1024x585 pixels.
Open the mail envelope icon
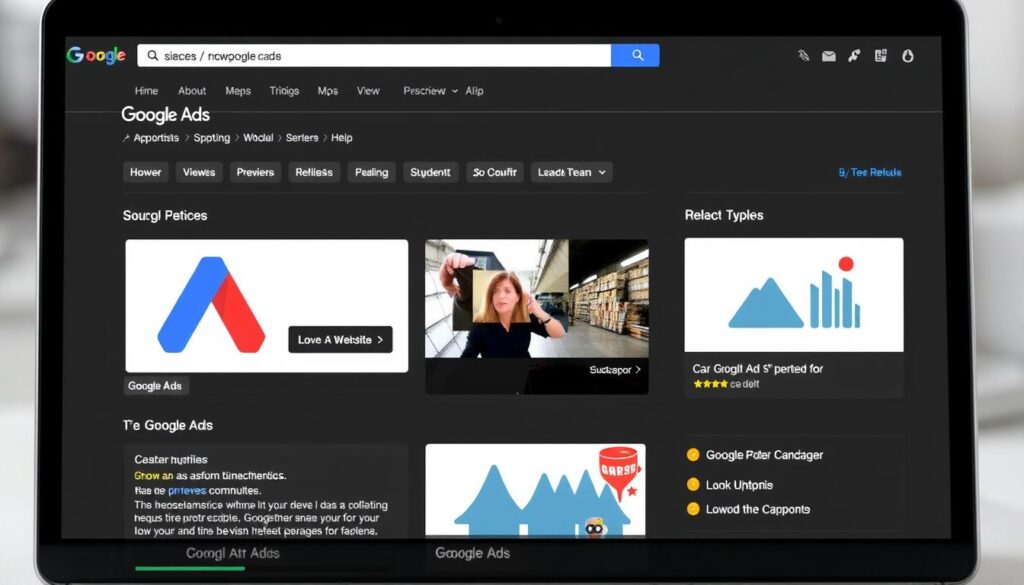[x=829, y=56]
